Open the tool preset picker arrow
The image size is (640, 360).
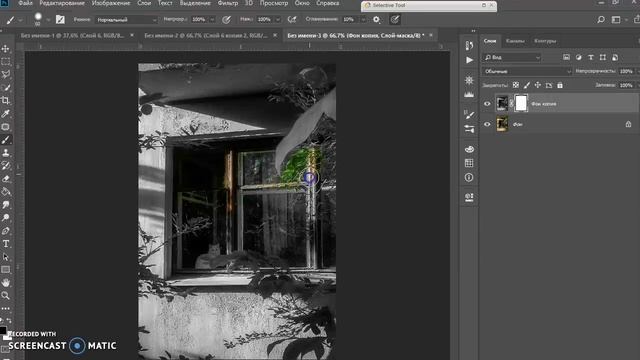click(20, 20)
